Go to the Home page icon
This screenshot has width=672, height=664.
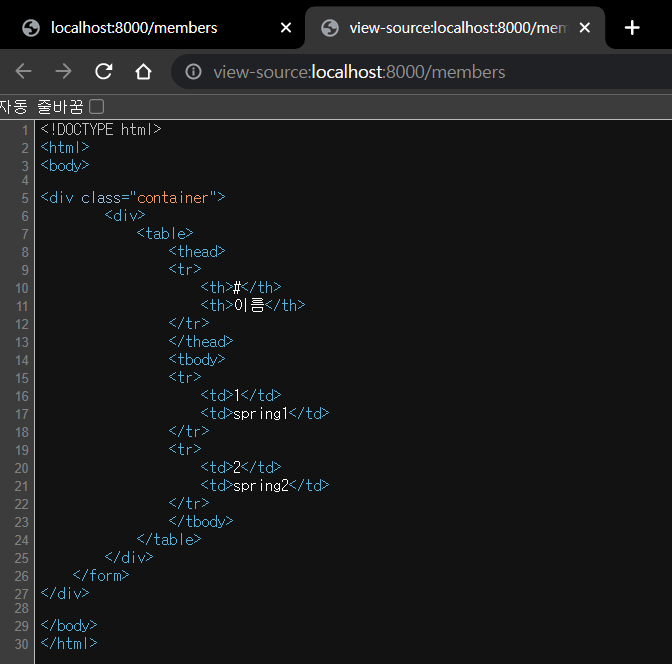click(144, 71)
